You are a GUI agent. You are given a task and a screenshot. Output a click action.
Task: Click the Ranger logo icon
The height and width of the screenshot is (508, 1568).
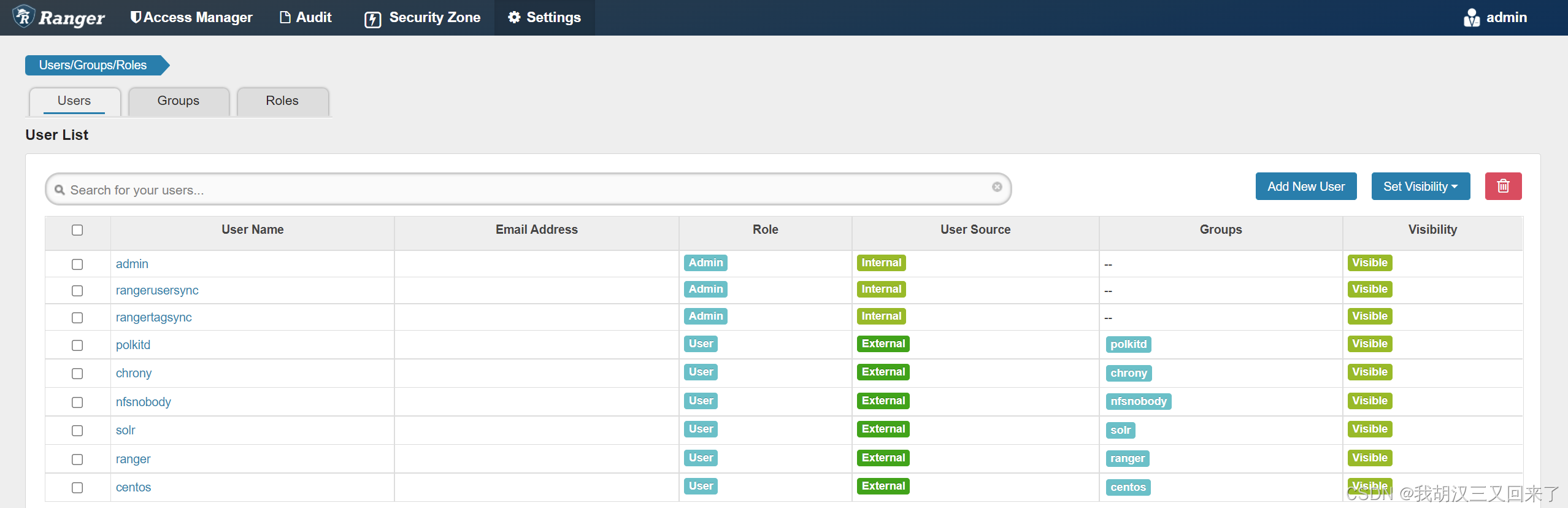tap(23, 17)
